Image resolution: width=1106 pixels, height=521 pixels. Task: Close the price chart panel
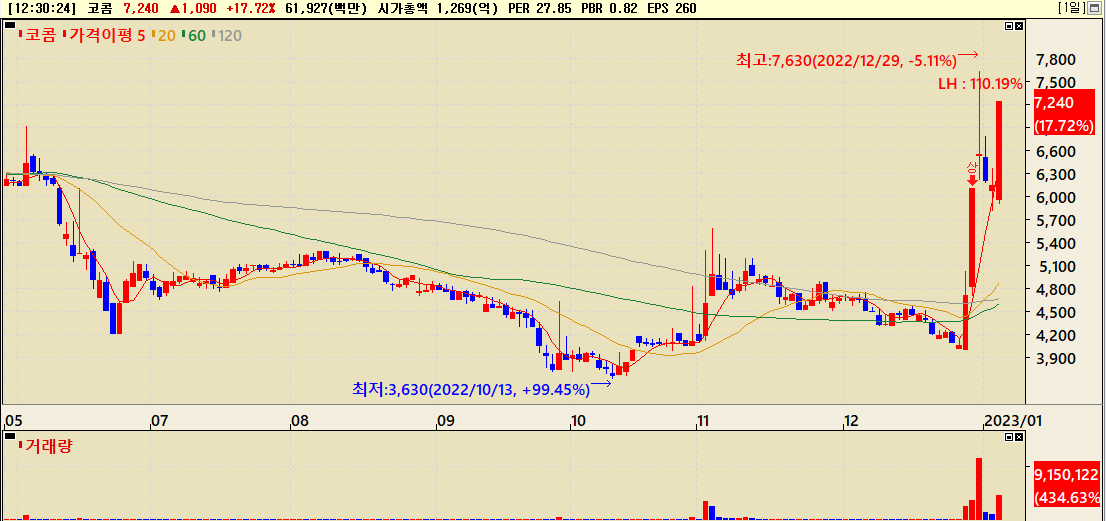click(x=1018, y=25)
